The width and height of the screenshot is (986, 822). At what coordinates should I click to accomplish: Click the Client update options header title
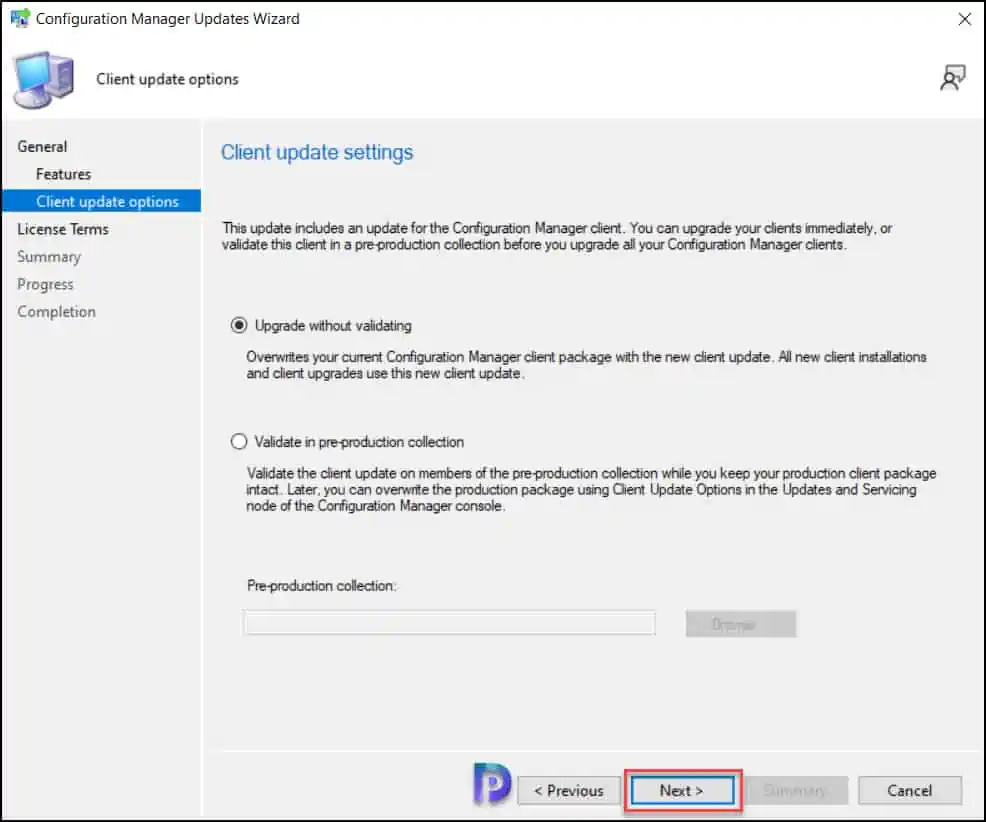(x=167, y=79)
